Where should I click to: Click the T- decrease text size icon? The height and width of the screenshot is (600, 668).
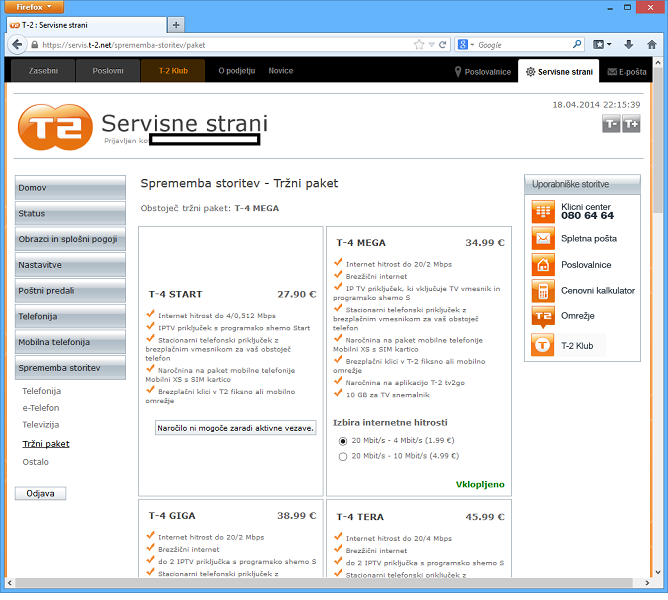click(x=610, y=124)
